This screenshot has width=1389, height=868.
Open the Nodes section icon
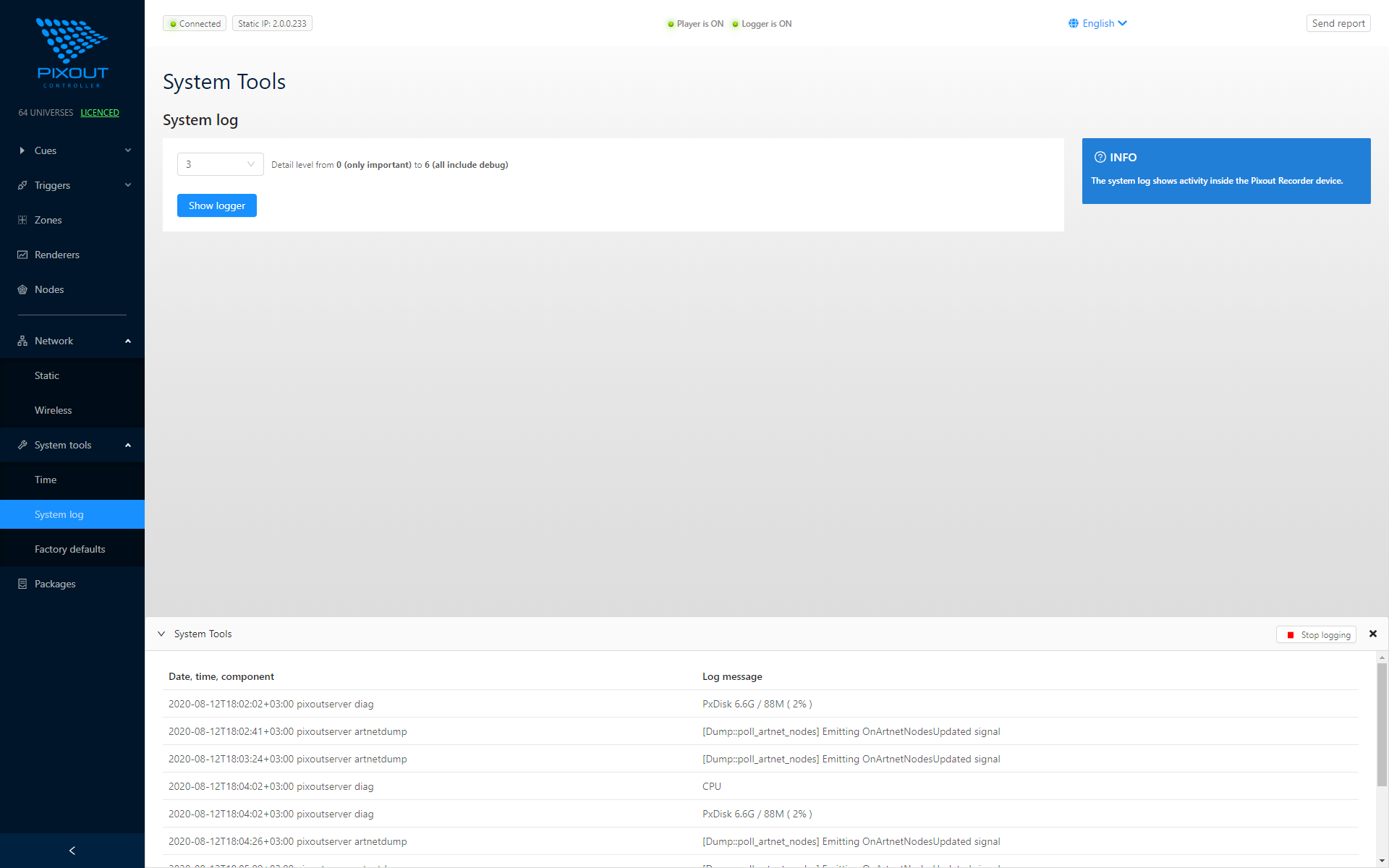[x=22, y=289]
